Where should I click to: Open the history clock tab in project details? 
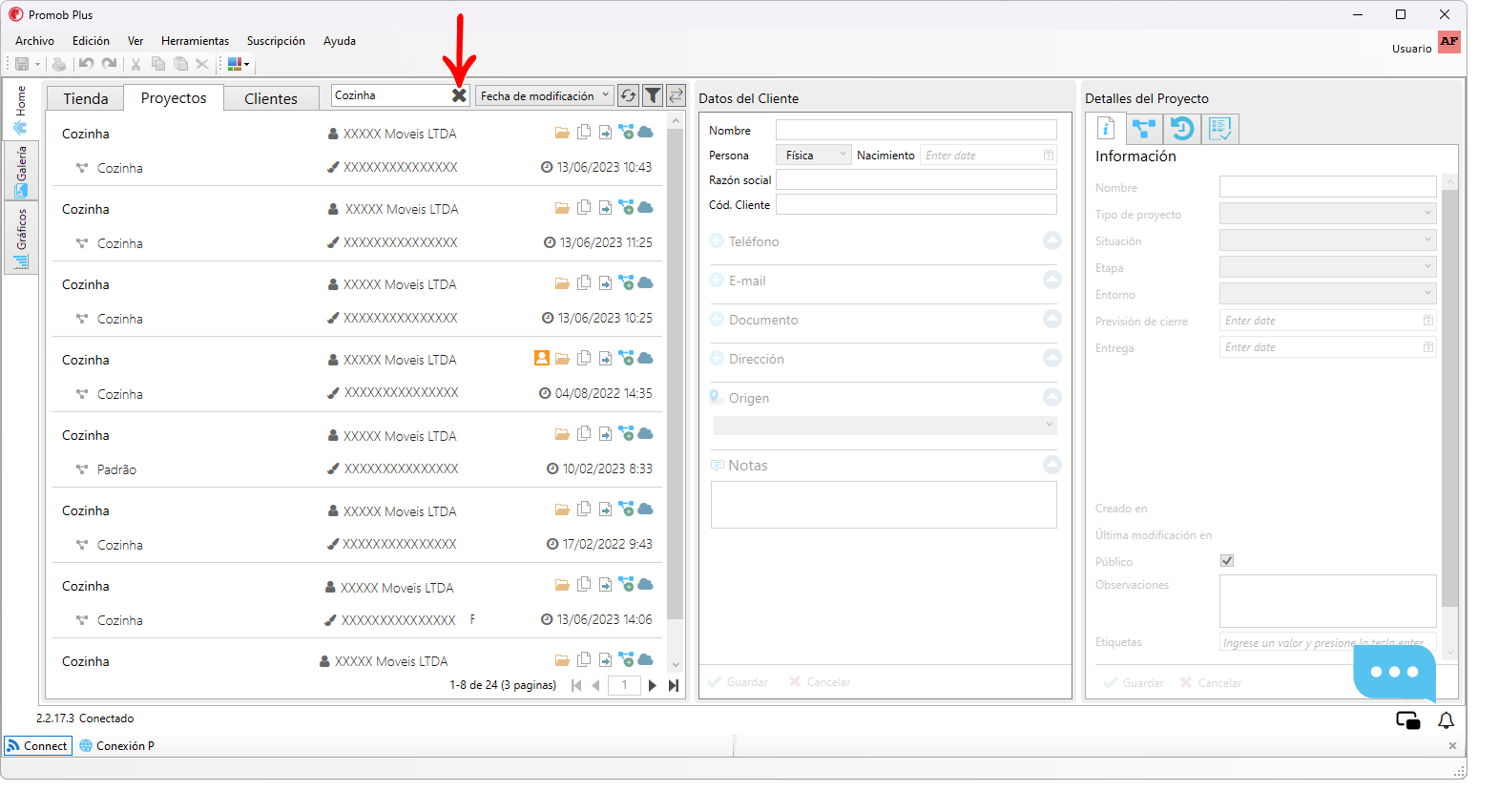coord(1182,128)
